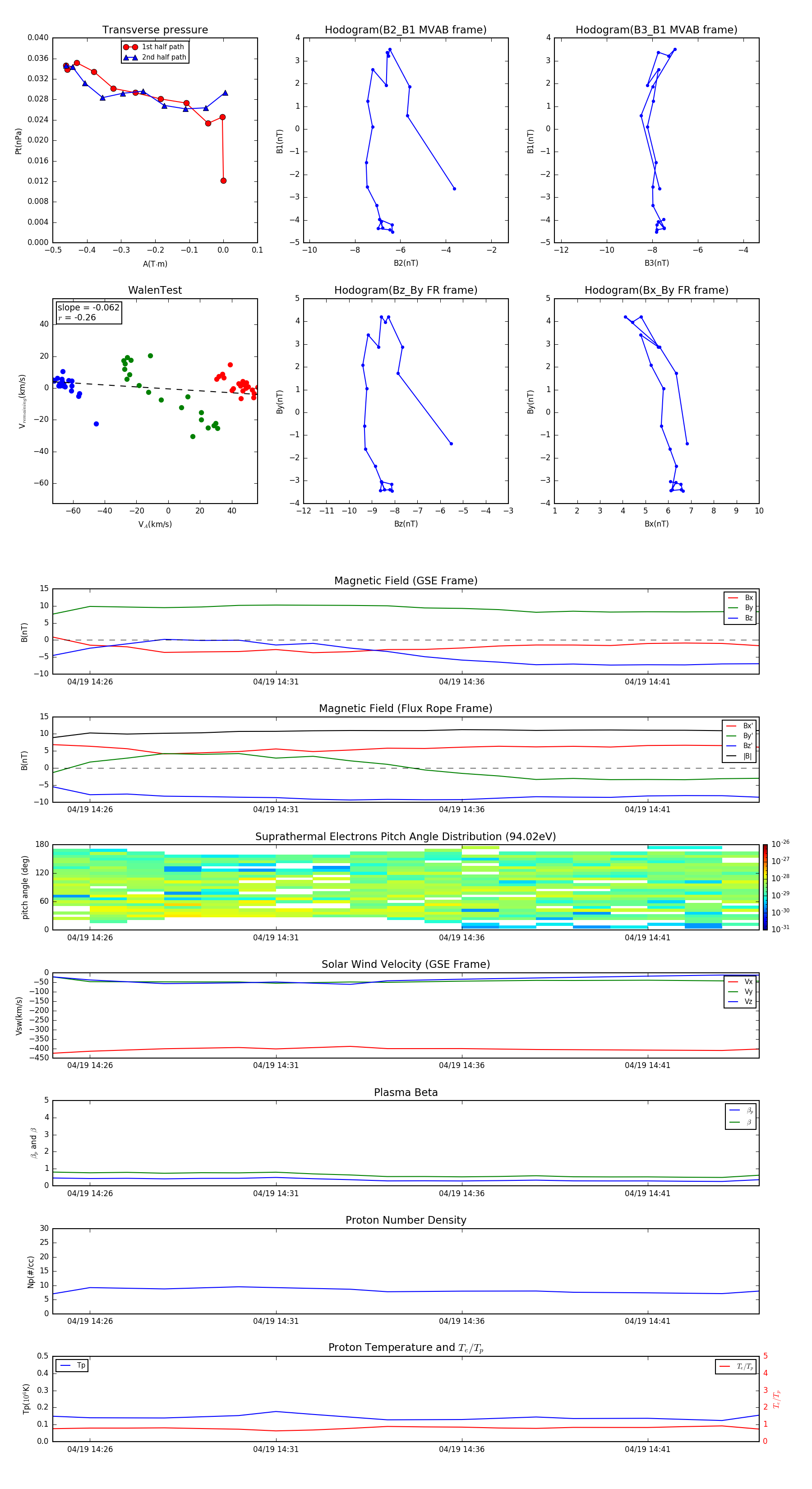Click the "Magnetic Field (GSE Frame)" title
The width and height of the screenshot is (812, 1489).
click(x=406, y=581)
